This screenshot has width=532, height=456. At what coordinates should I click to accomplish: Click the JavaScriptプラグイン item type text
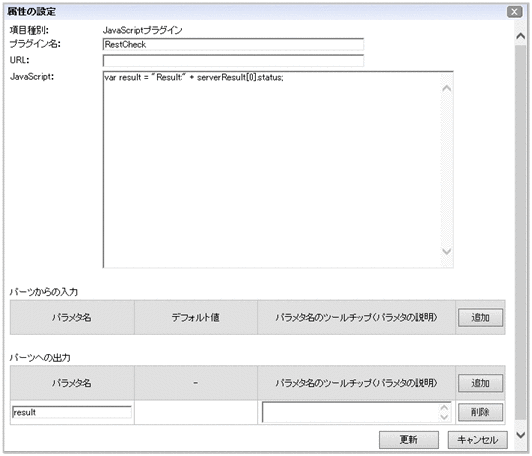point(142,30)
